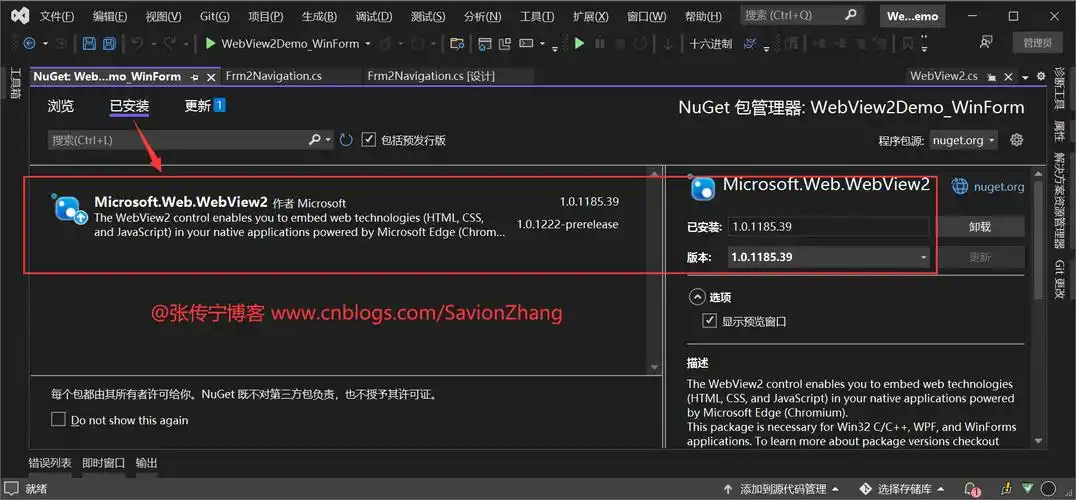Image resolution: width=1076 pixels, height=500 pixels.
Task: Open the 输出 output panel
Action: [146, 463]
